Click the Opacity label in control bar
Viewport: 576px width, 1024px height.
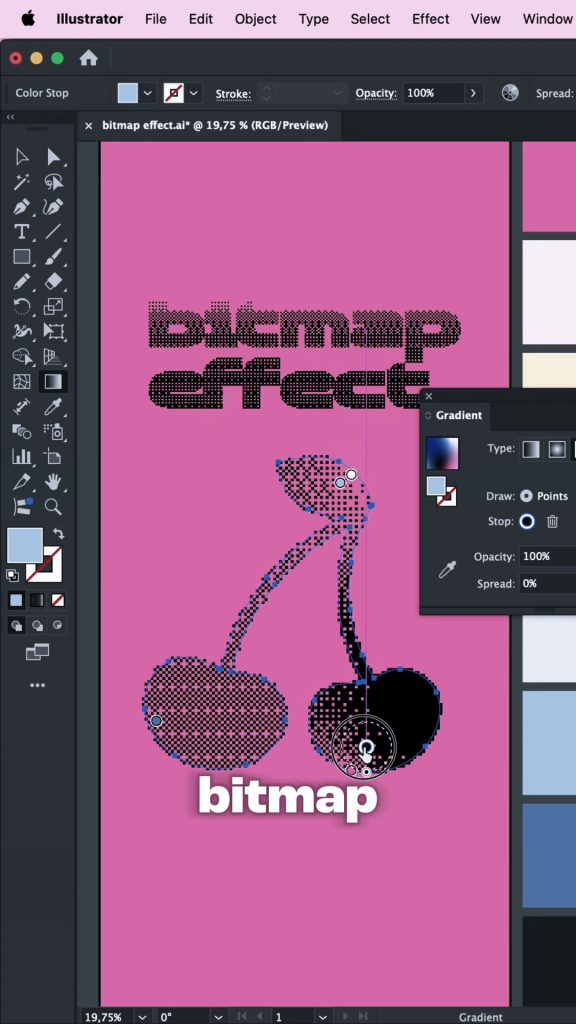(376, 93)
